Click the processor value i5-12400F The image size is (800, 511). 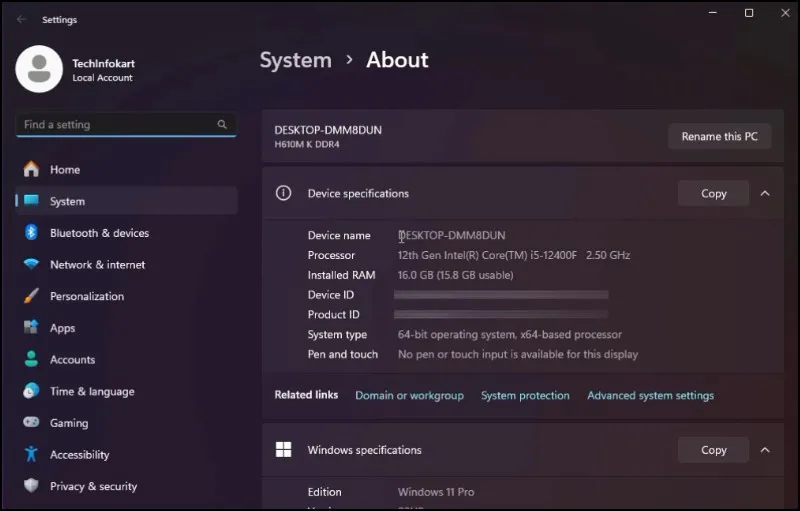tap(514, 255)
